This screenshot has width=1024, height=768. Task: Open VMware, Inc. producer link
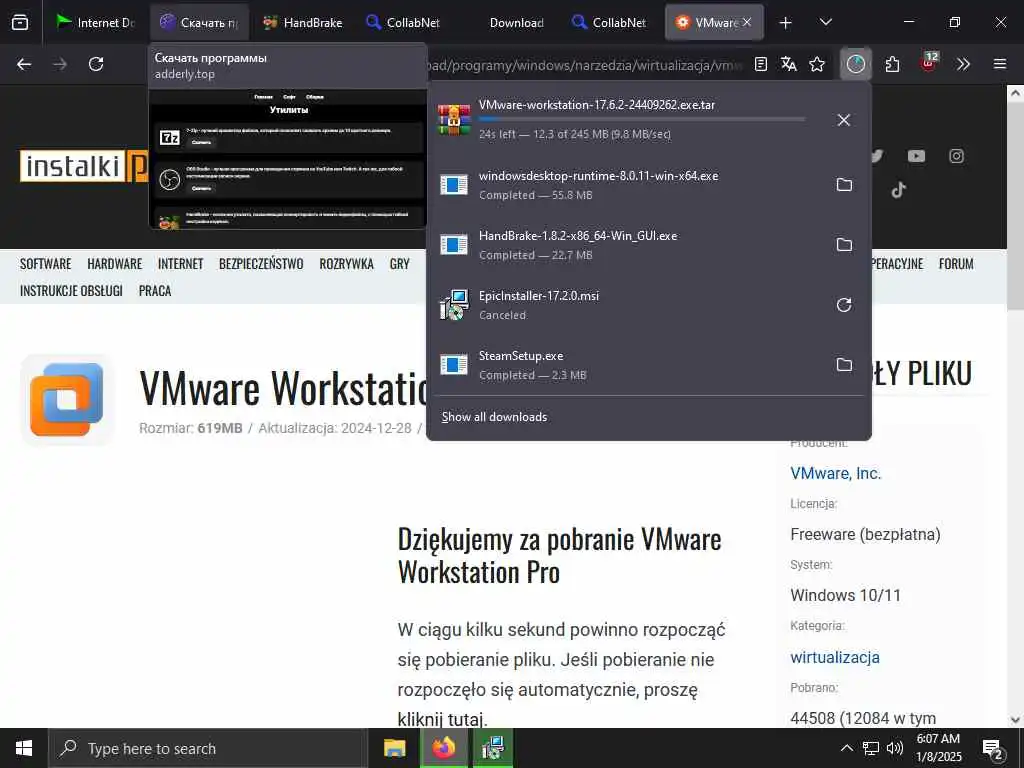coord(836,473)
